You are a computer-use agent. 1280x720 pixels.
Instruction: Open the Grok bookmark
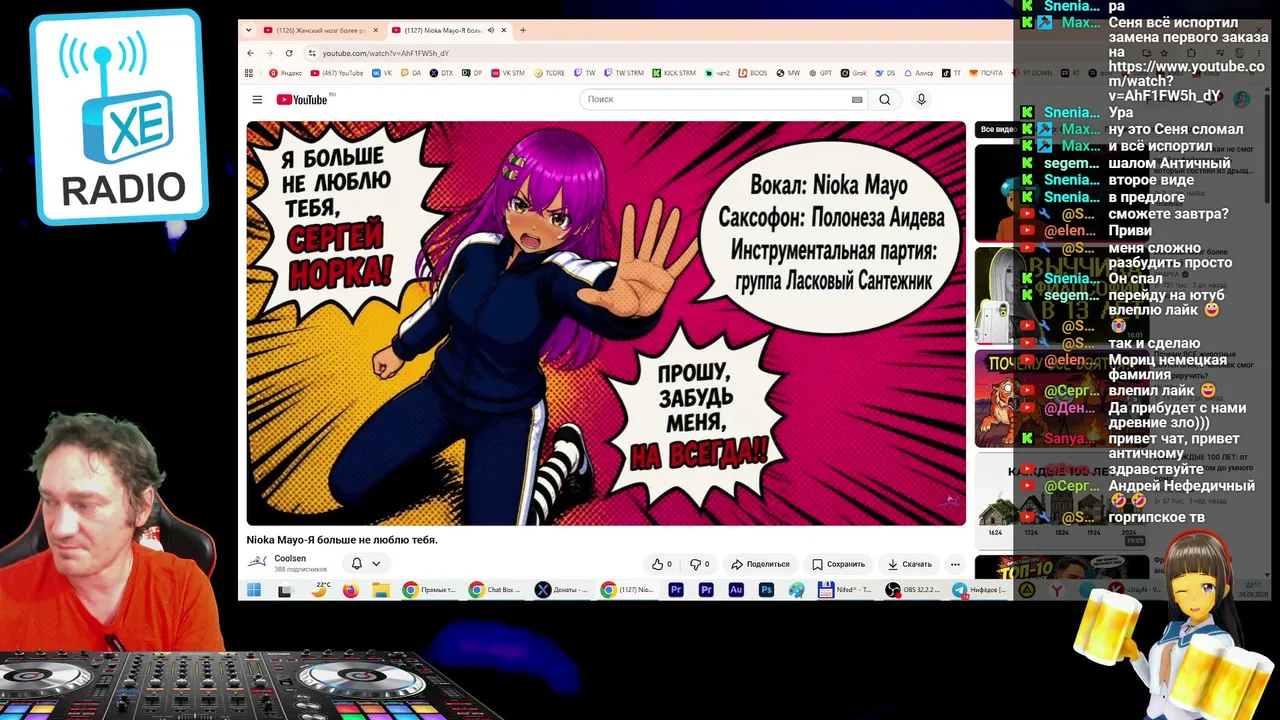click(853, 73)
